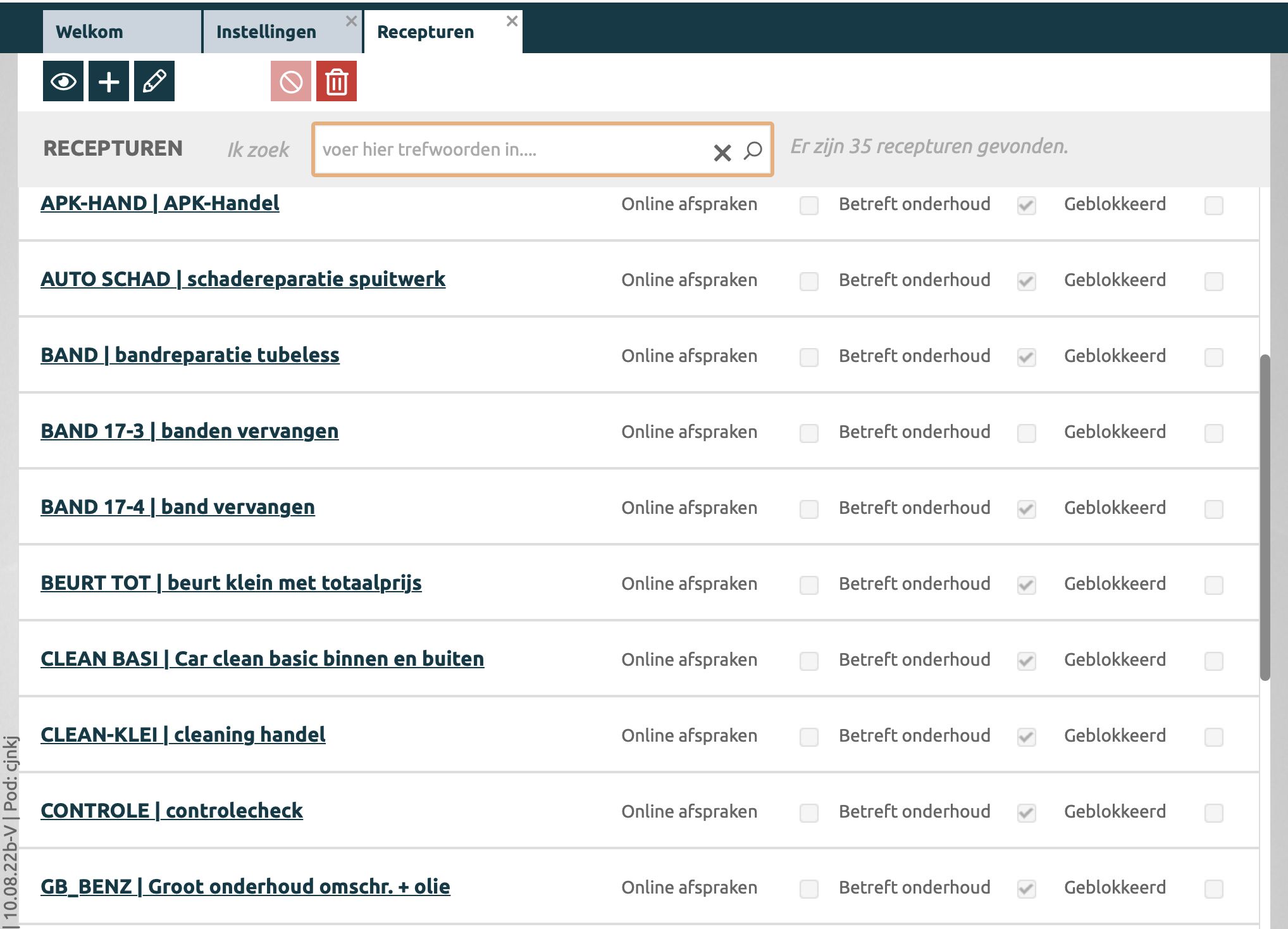Switch to the Instellingen tab
Image resolution: width=1288 pixels, height=929 pixels.
click(x=266, y=32)
